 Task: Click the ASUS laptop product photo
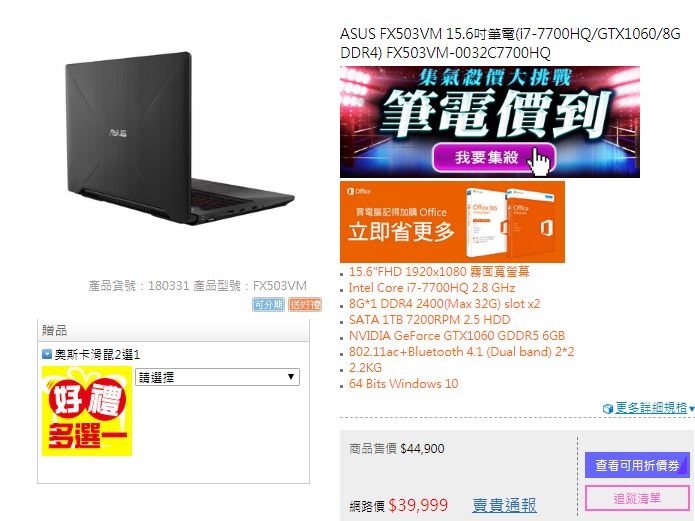point(180,138)
